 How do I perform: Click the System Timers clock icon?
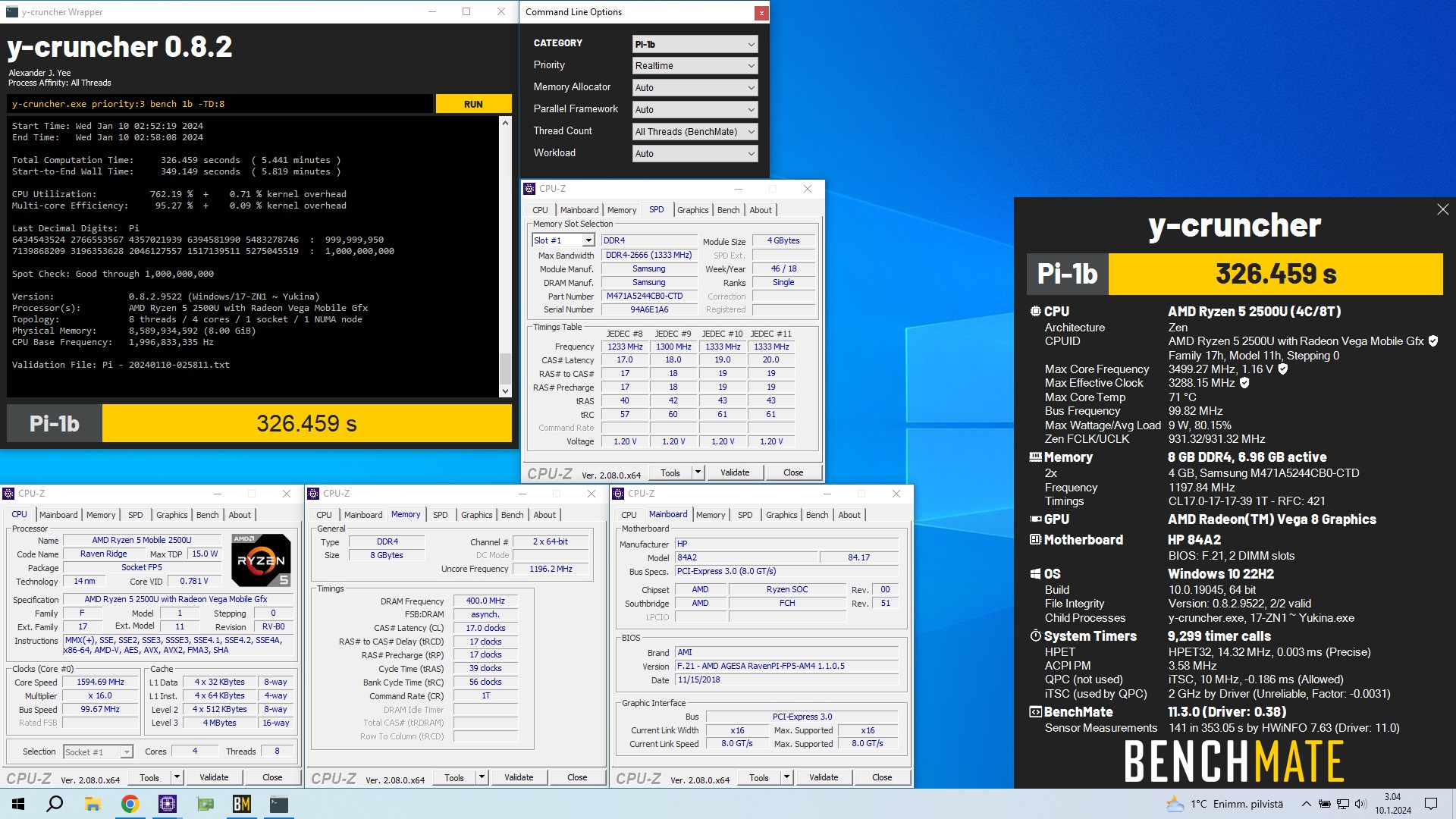pyautogui.click(x=1035, y=636)
